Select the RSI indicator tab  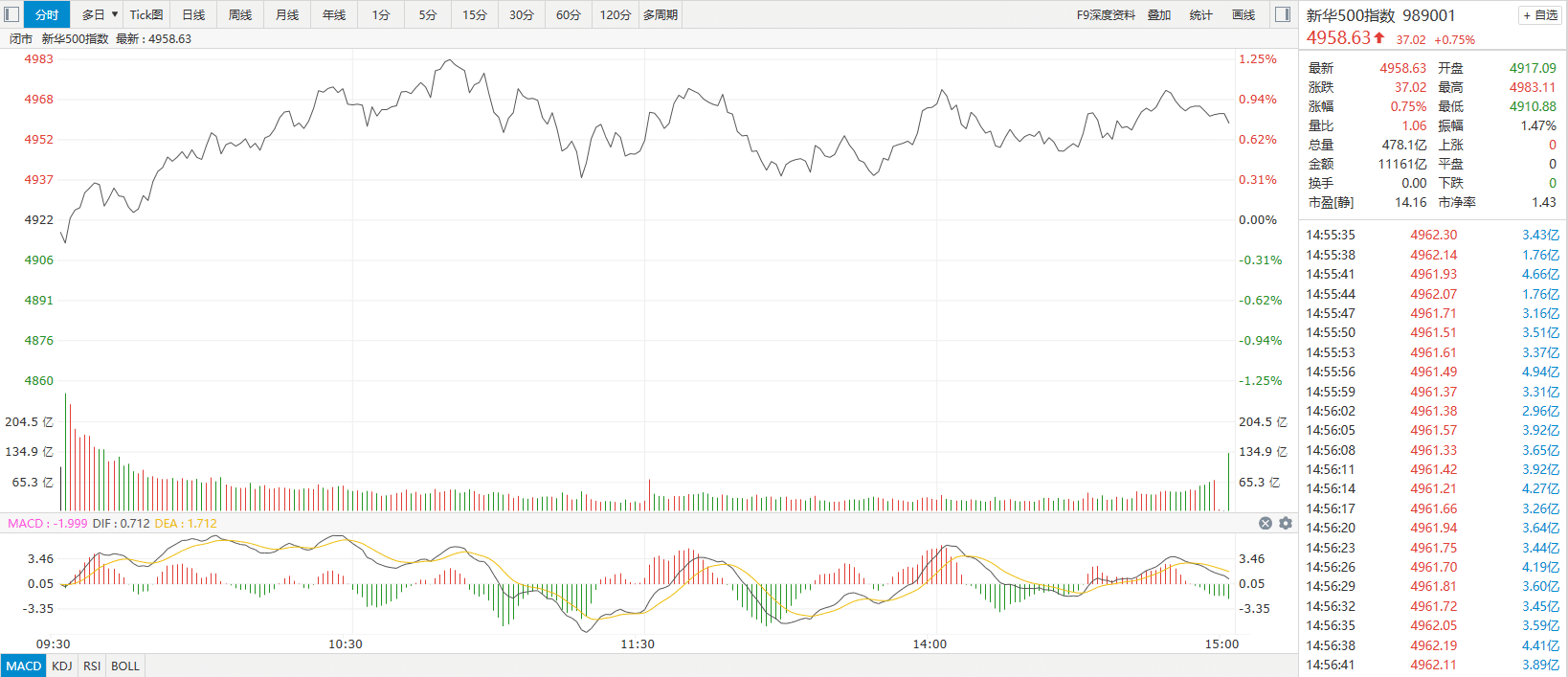[x=92, y=666]
